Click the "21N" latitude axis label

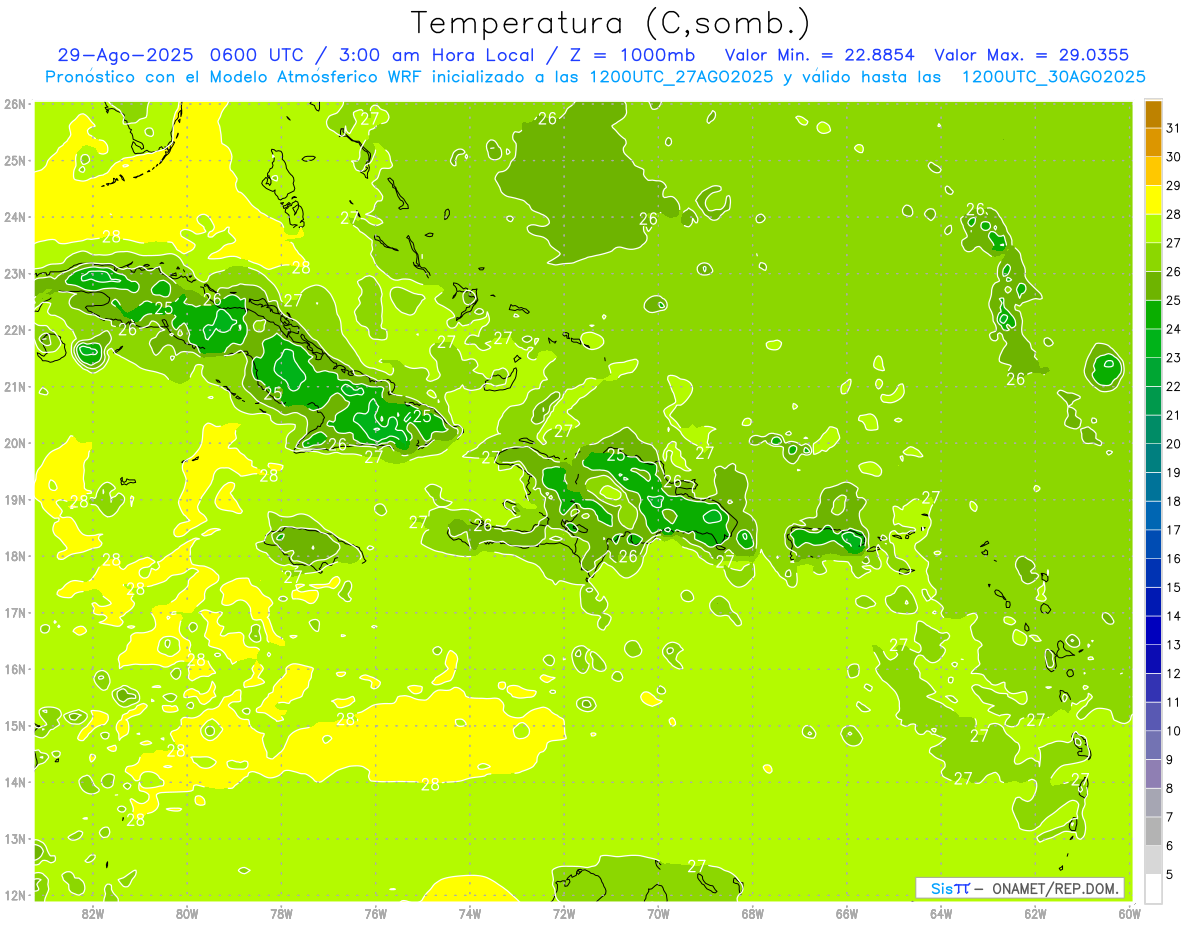point(14,387)
